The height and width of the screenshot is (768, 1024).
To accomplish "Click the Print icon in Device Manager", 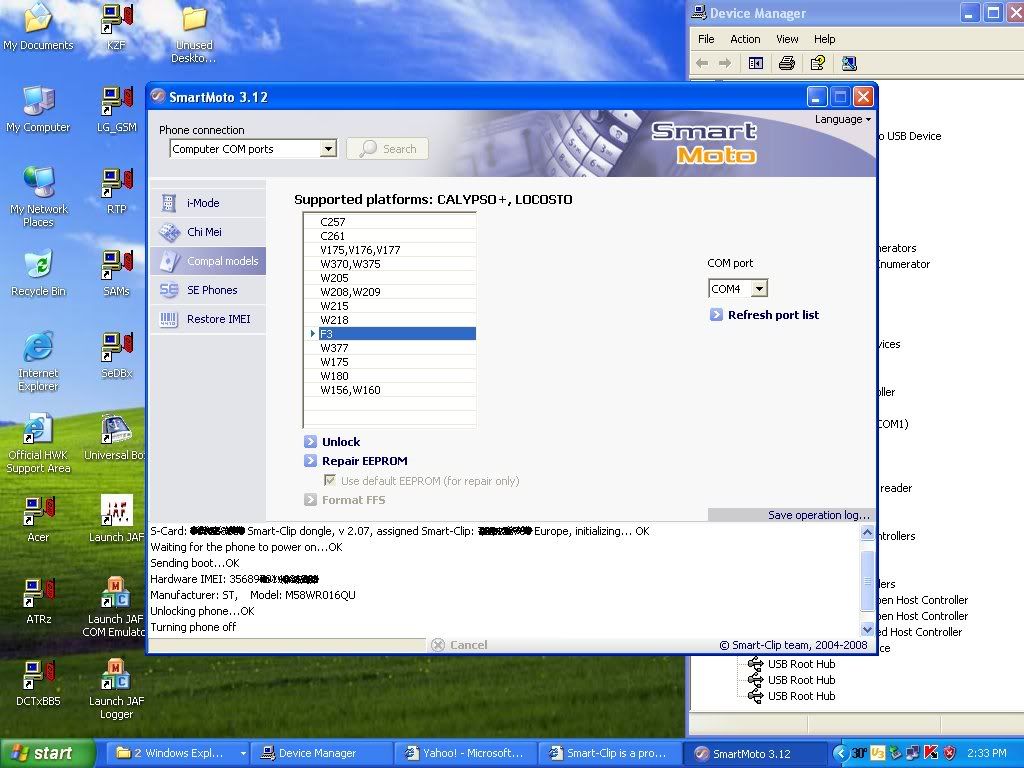I will tap(787, 63).
